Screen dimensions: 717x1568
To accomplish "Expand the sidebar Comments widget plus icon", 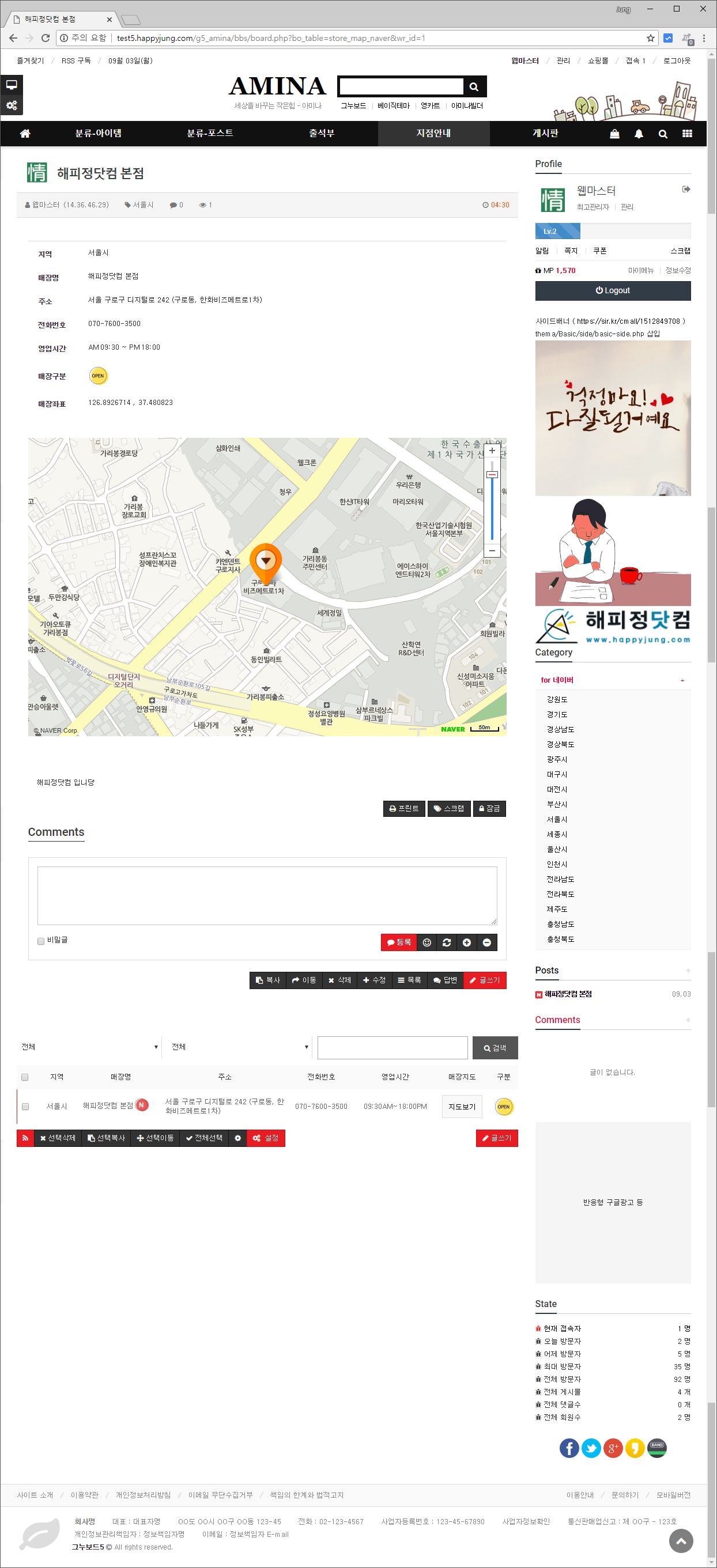I will [688, 1020].
